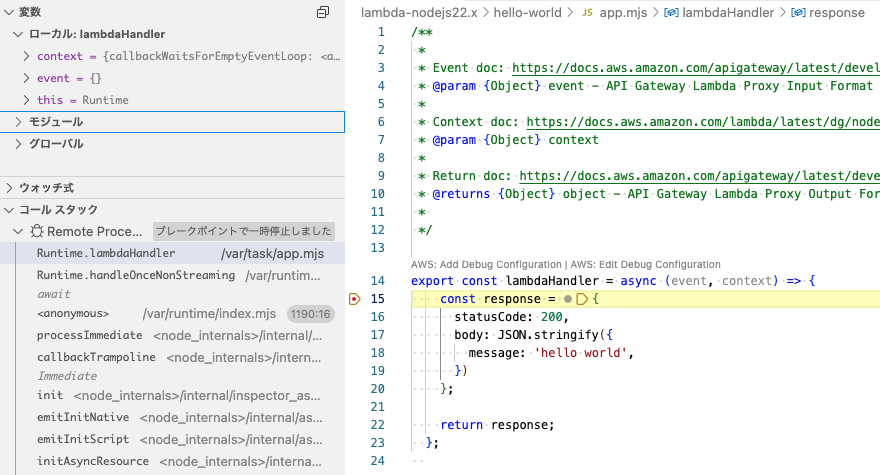Click app.mjs in the breadcrumb
Screen dimensions: 880x475
tap(623, 12)
